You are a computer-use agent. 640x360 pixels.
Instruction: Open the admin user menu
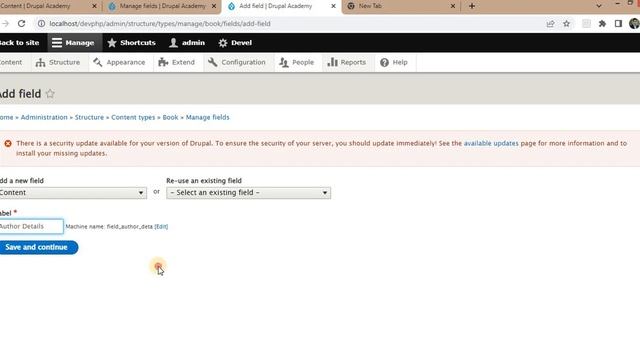(x=187, y=42)
